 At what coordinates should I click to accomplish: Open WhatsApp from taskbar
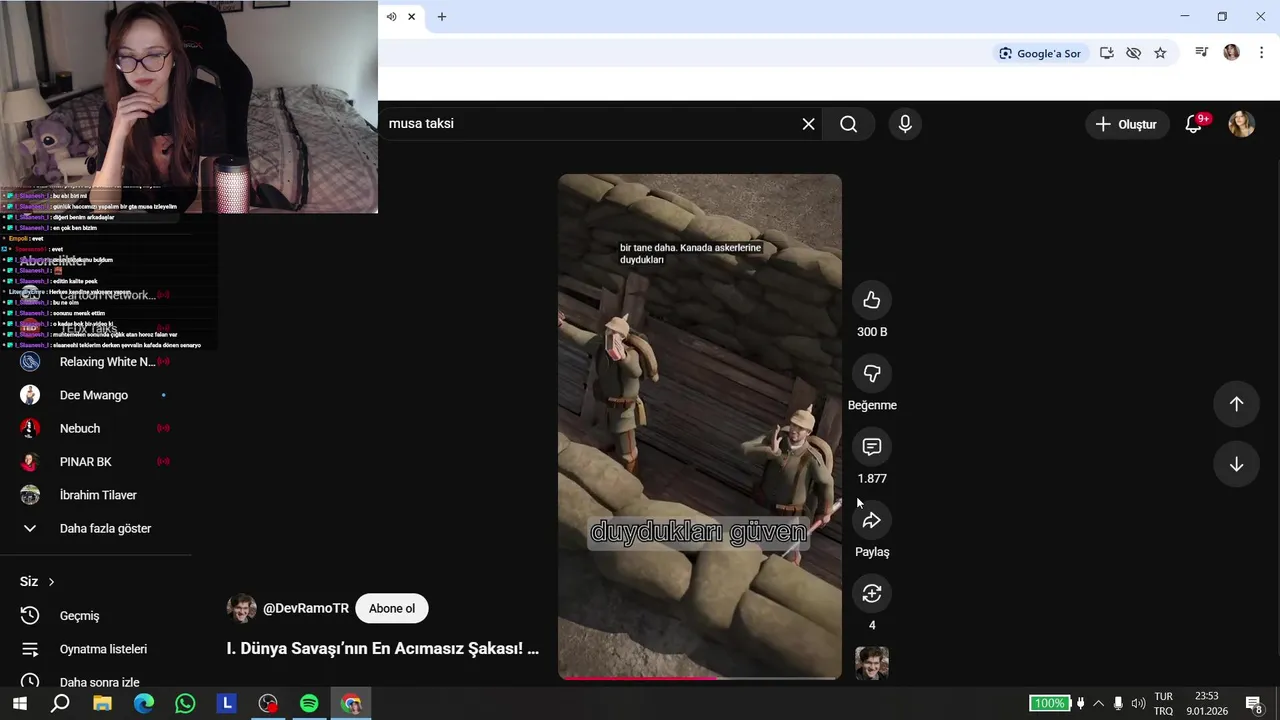click(x=185, y=703)
